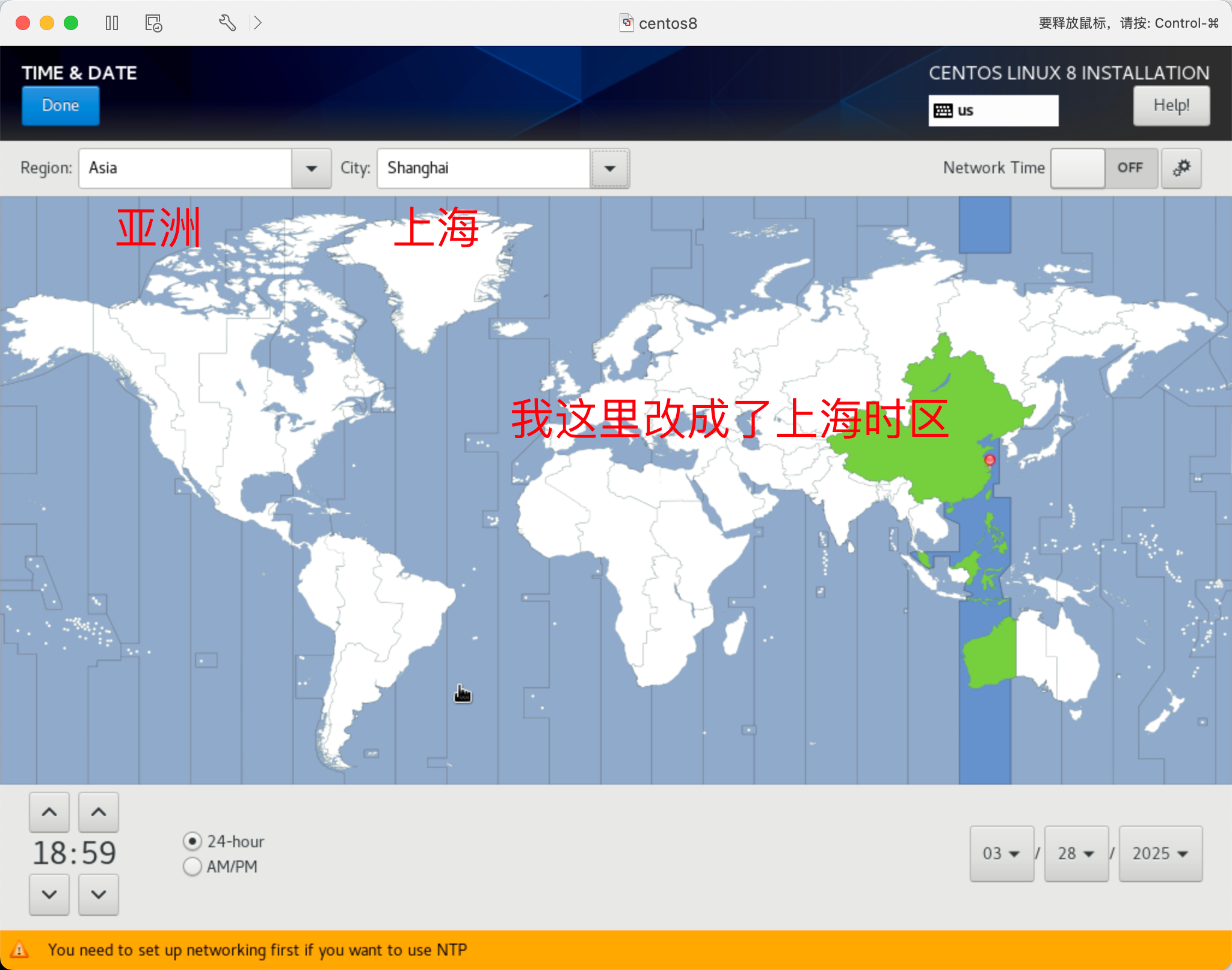Decrease minutes with the down arrow
The width and height of the screenshot is (1232, 970).
(x=99, y=894)
